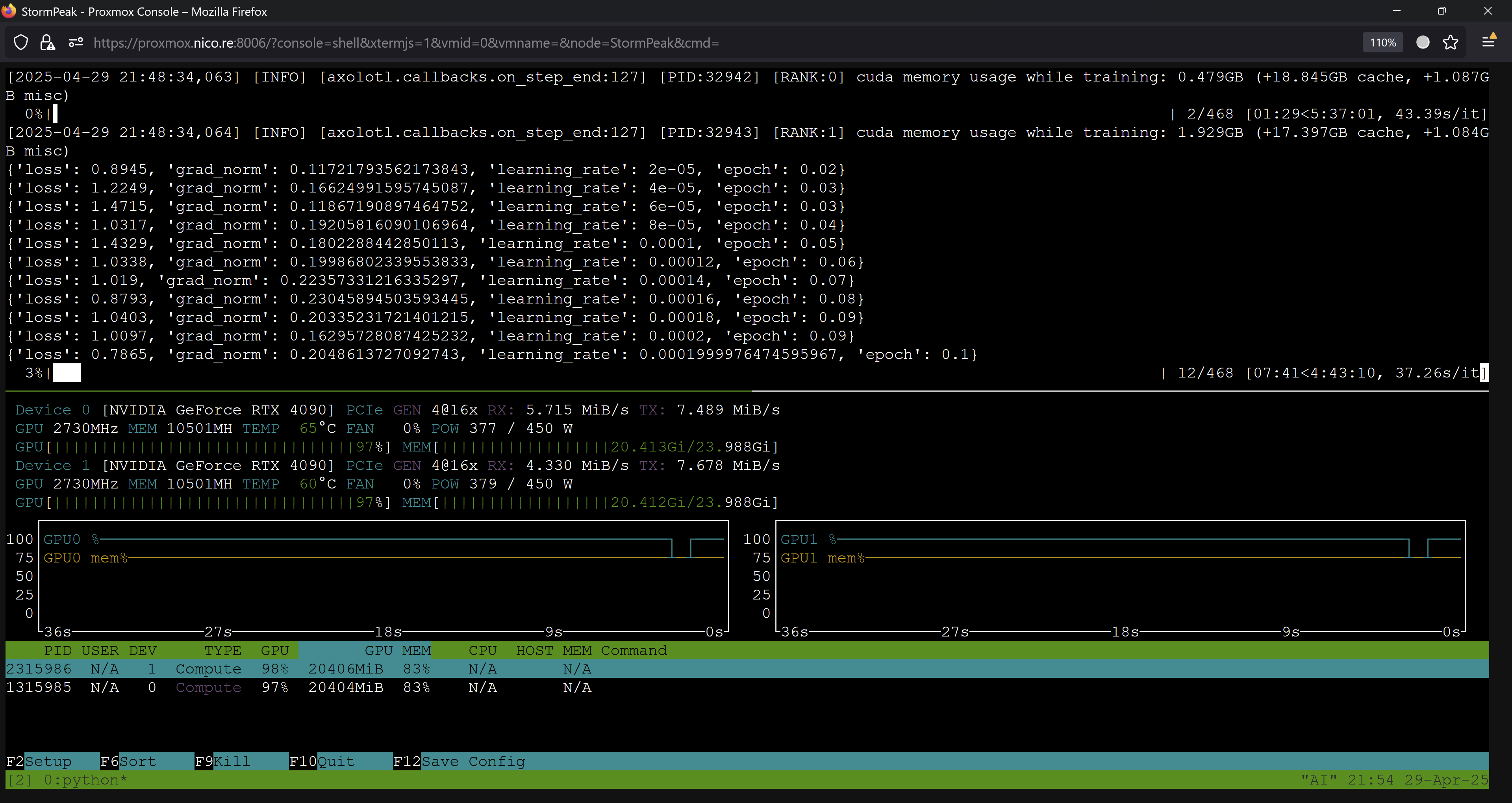Click Device 1 power reading 379 / 450 W
1512x803 pixels.
coord(520,484)
